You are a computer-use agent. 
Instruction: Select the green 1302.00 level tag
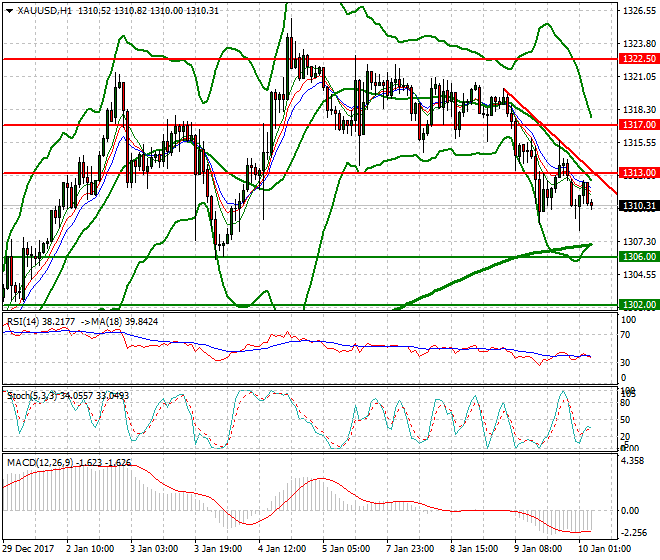[636, 304]
